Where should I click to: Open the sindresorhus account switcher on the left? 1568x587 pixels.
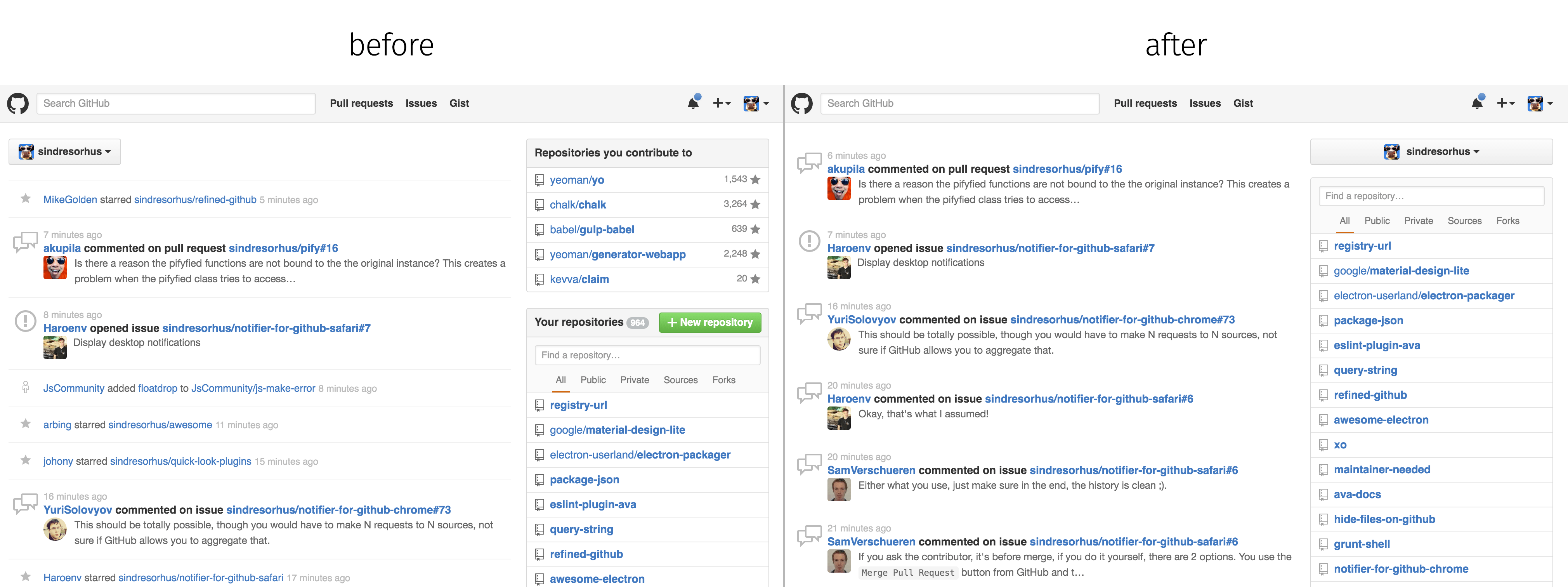click(64, 152)
